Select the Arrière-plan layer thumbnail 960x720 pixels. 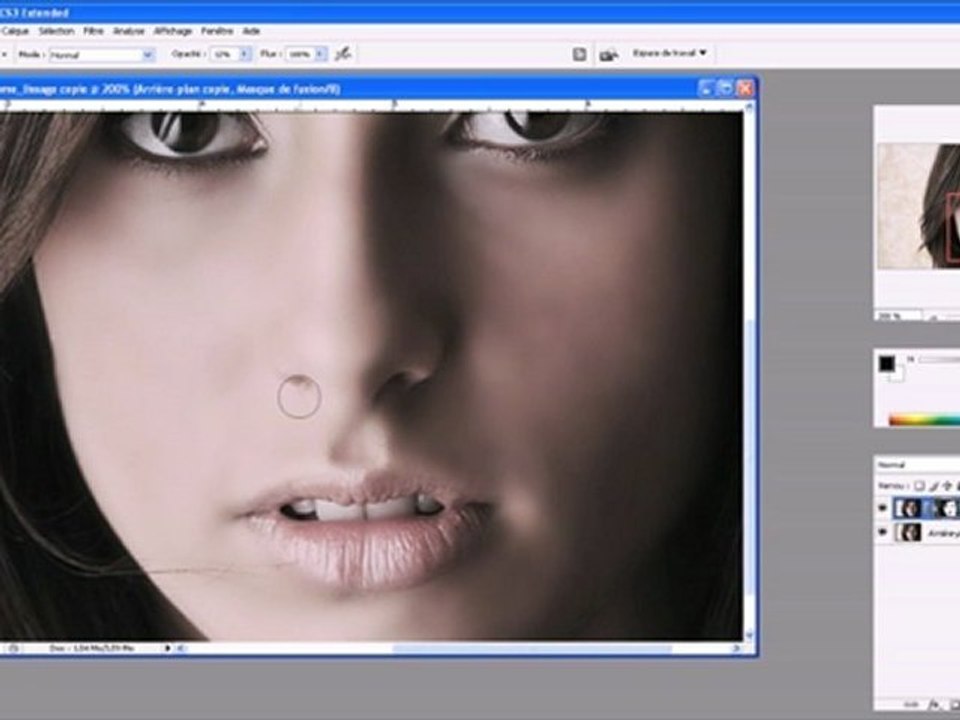(908, 533)
